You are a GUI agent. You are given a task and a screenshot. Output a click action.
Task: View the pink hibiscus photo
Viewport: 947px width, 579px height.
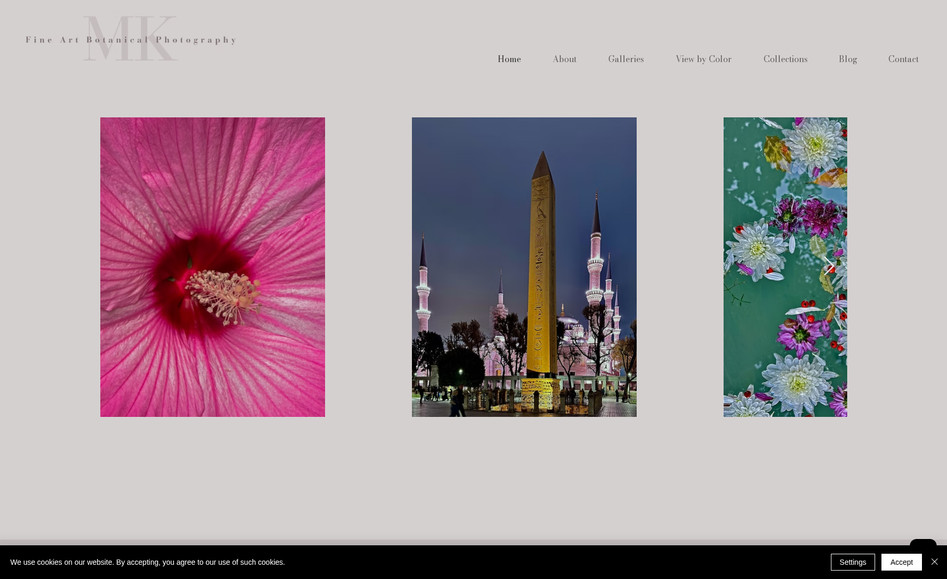[x=212, y=266]
